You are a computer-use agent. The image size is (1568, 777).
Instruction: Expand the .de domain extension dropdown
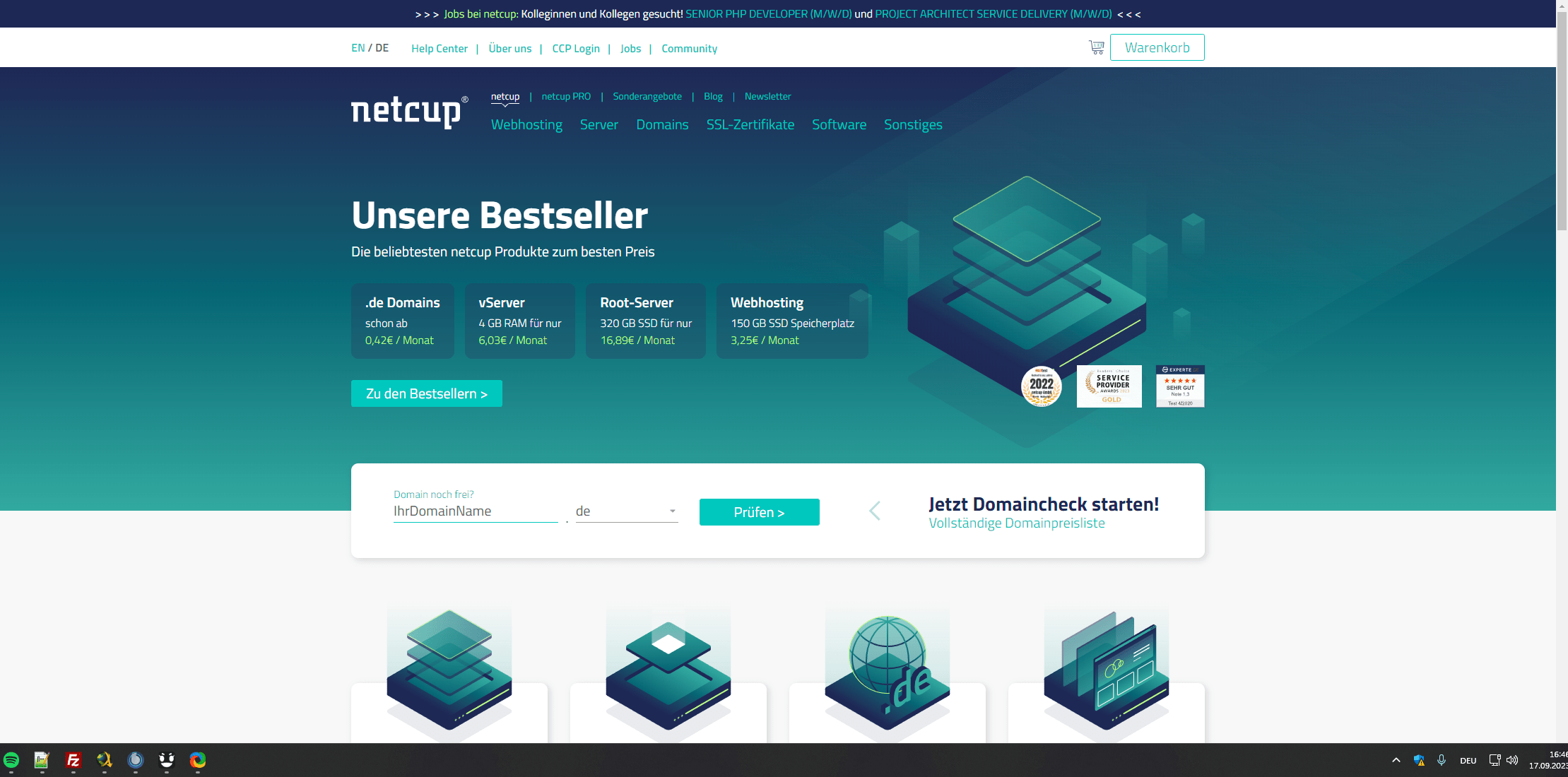coord(627,511)
